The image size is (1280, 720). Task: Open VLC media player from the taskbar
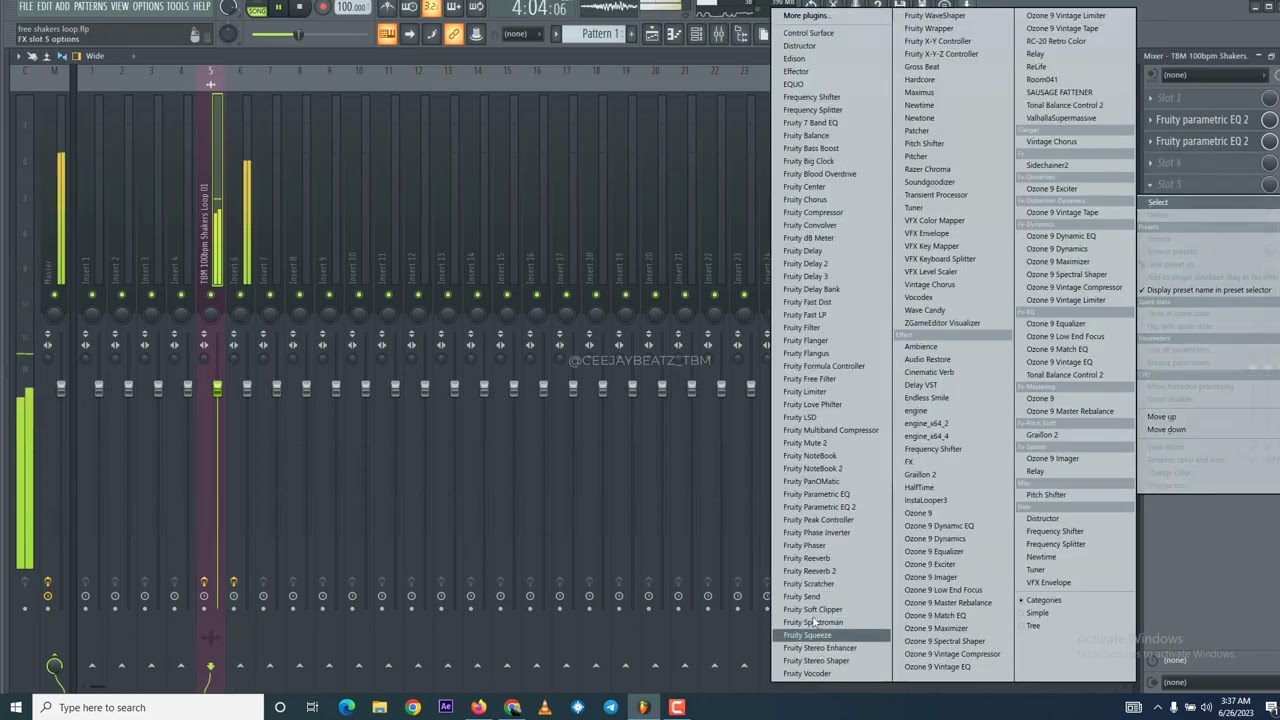pos(544,707)
